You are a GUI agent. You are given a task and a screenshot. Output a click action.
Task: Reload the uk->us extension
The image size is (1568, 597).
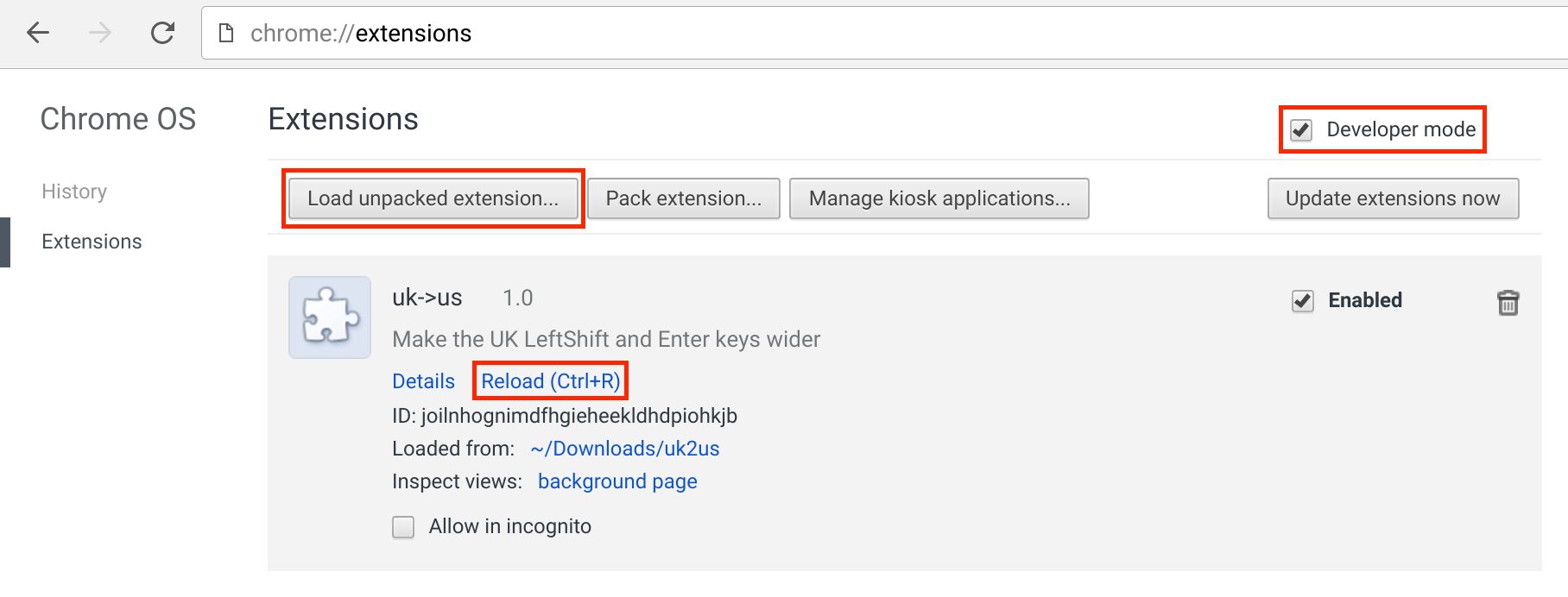[x=549, y=380]
